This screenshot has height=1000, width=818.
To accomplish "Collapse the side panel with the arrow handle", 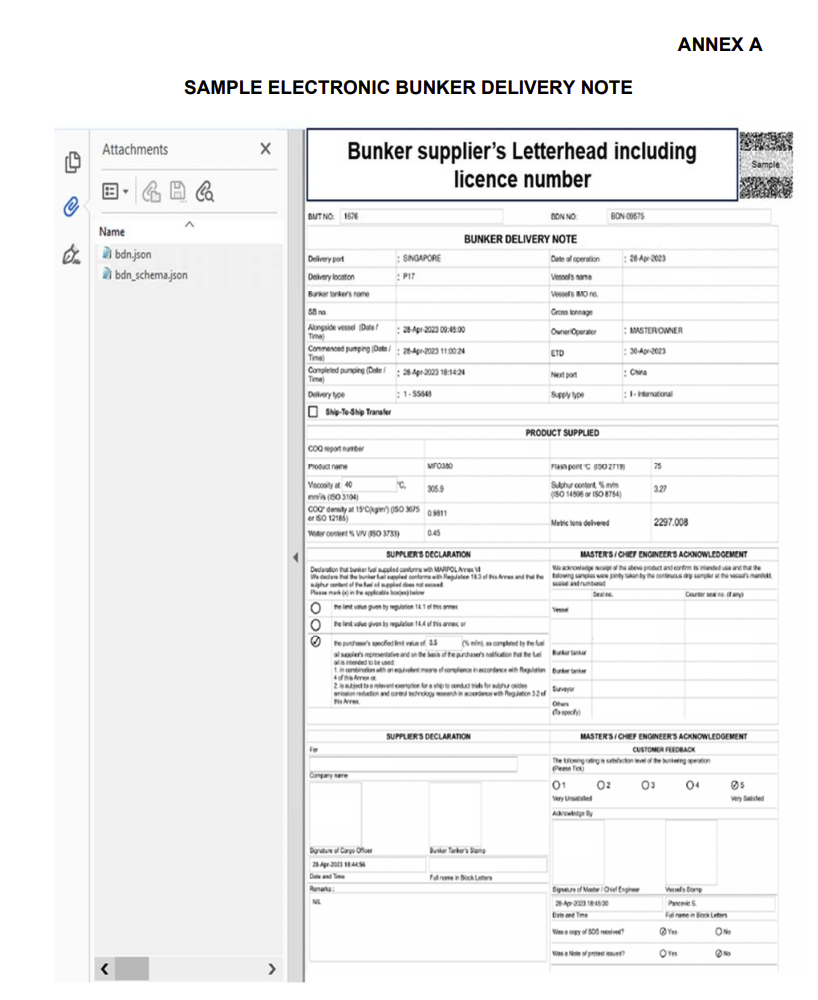I will tap(296, 556).
